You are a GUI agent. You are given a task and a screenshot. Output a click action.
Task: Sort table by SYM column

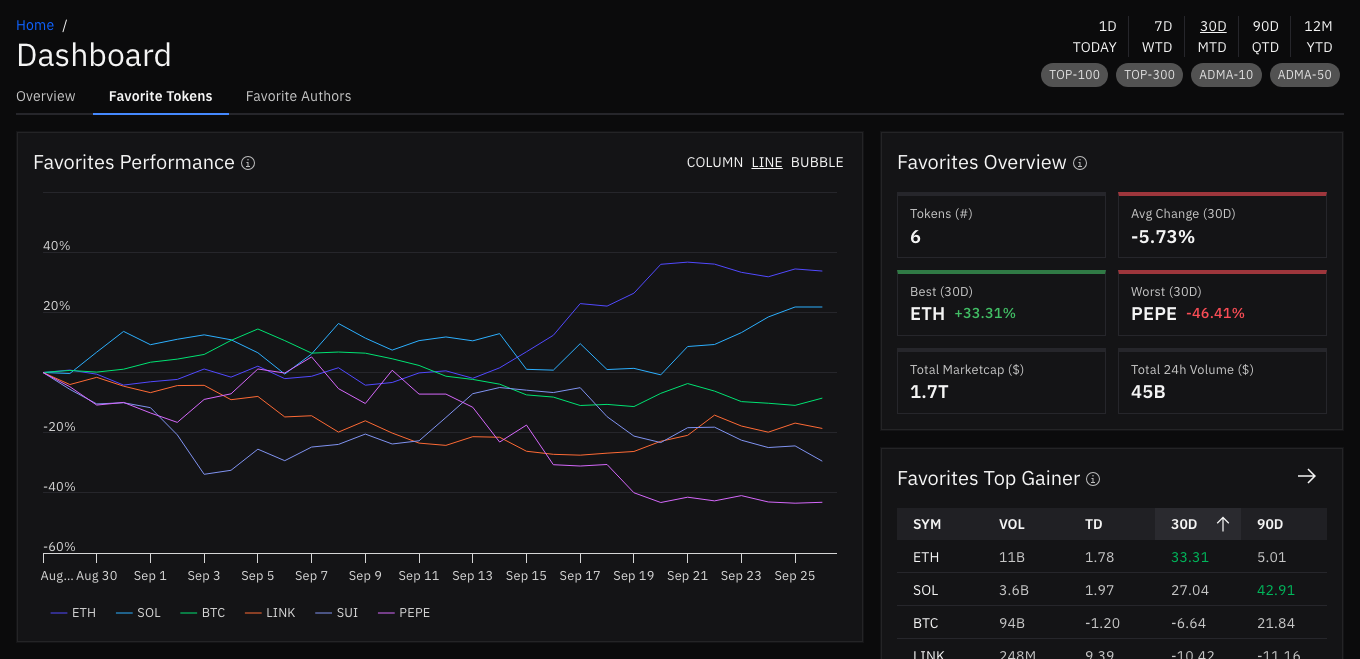click(927, 524)
